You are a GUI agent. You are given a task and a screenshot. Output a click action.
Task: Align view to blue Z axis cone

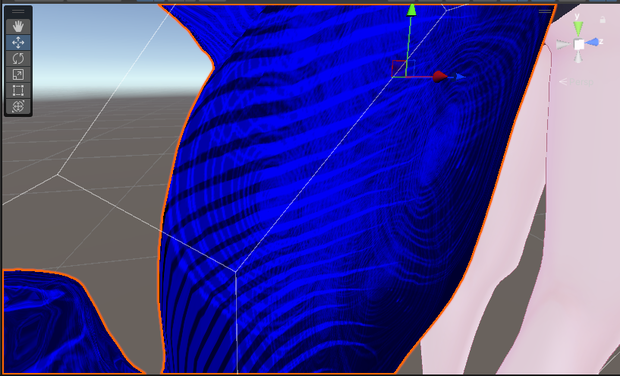coord(592,42)
